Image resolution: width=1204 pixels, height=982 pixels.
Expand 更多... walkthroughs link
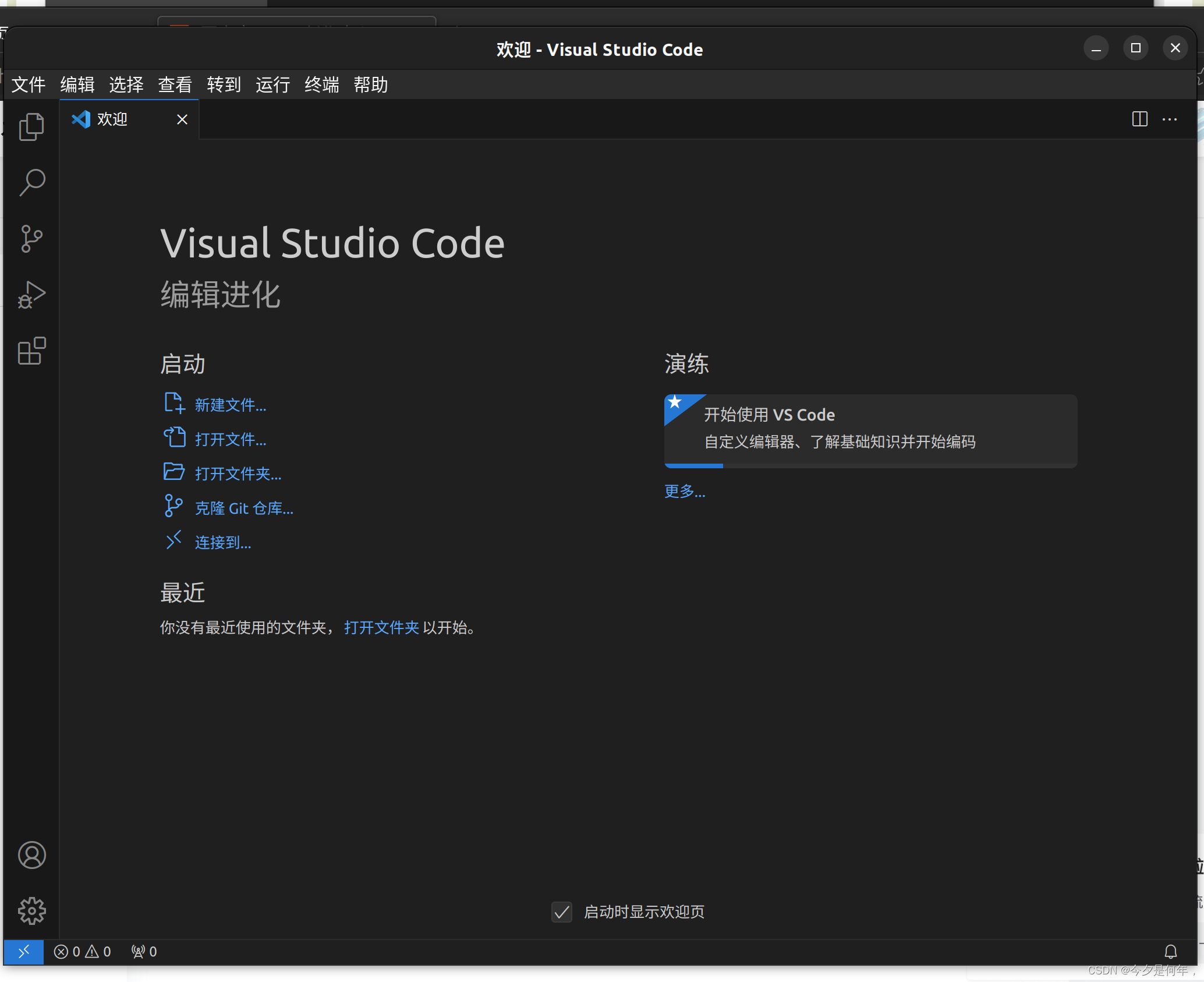click(x=685, y=492)
